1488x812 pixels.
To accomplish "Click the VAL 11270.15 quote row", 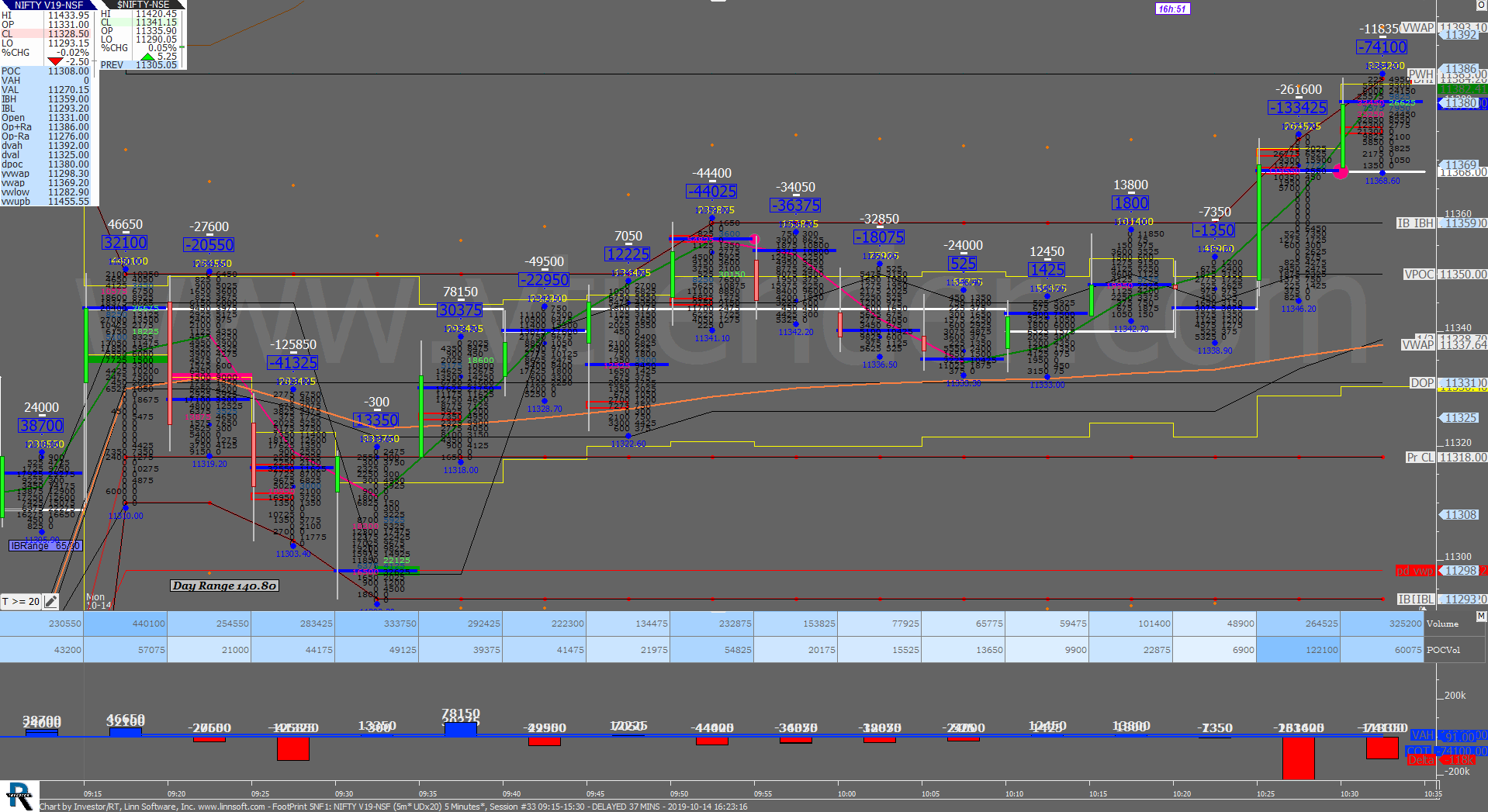I will [46, 90].
